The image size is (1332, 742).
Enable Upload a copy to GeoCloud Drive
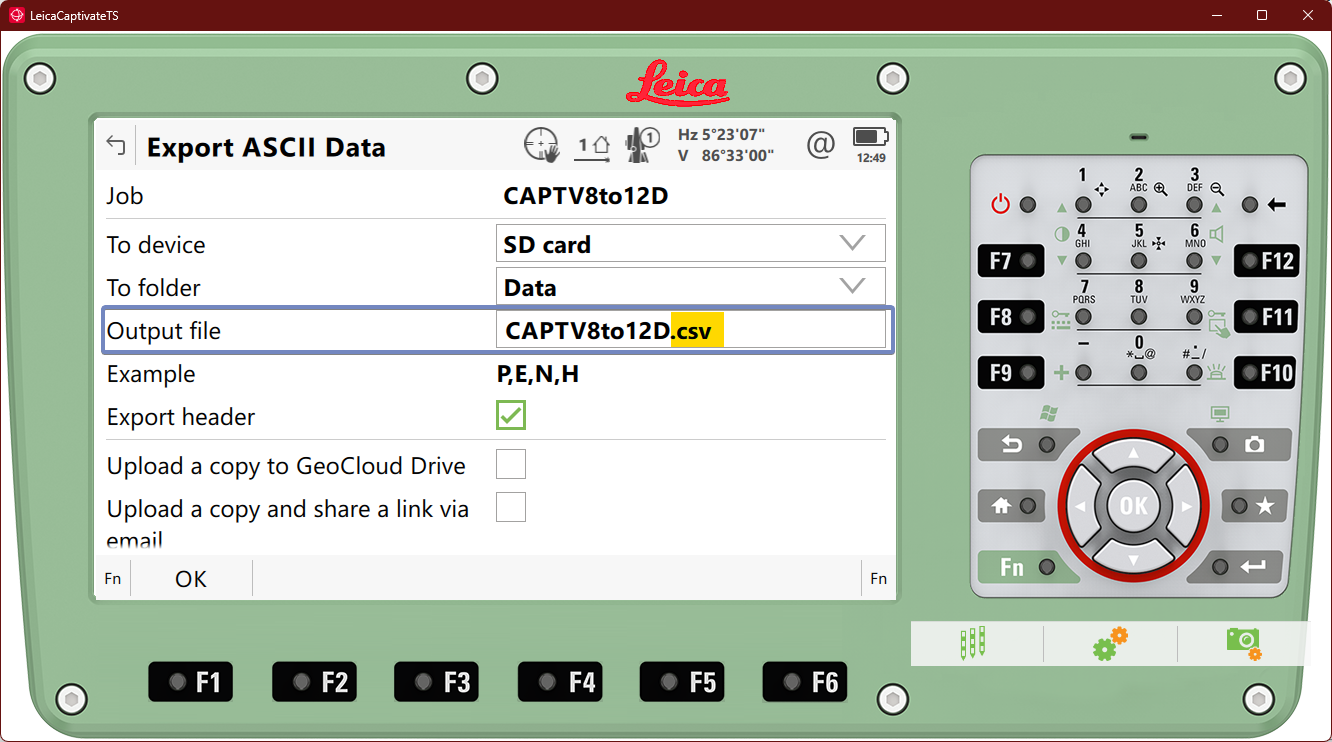[x=511, y=464]
